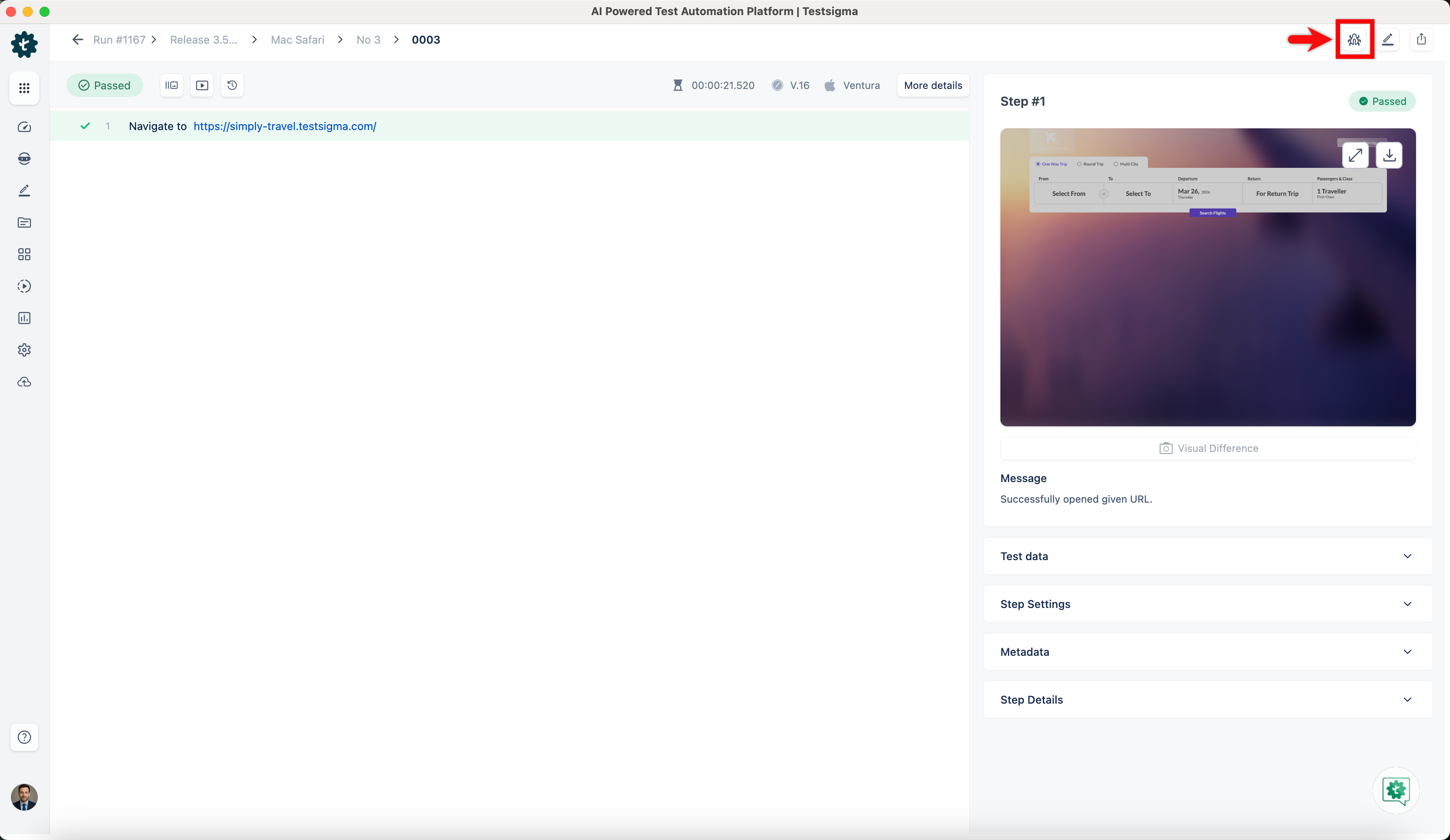Share the test result via export icon
The width and height of the screenshot is (1450, 840).
tap(1422, 39)
